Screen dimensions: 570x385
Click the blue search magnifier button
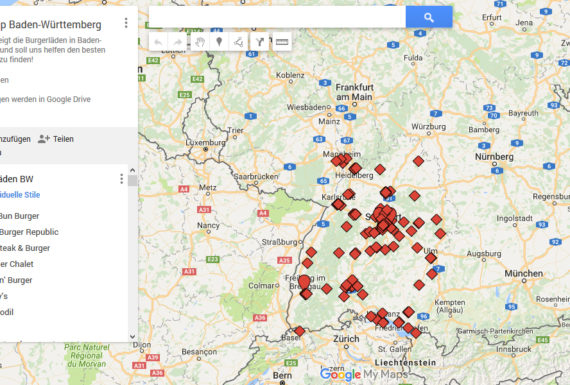pos(429,17)
